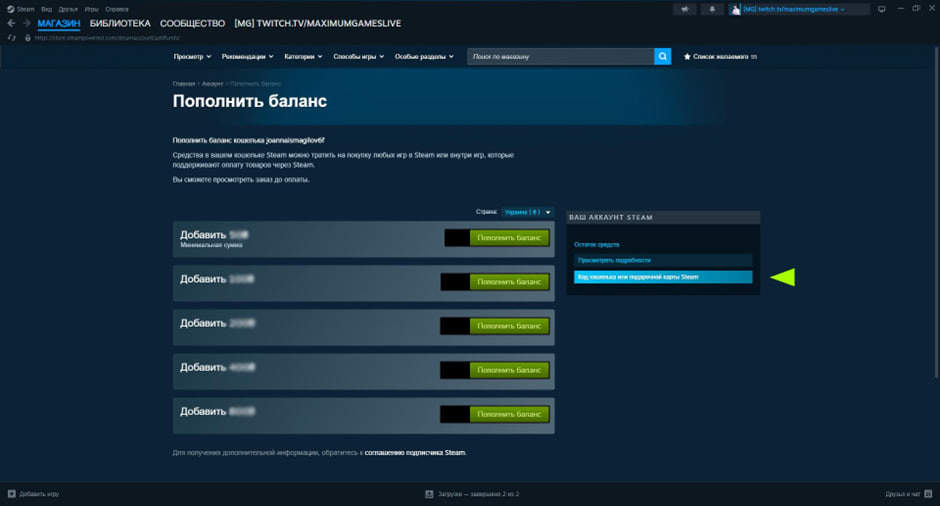Open the соглашению подписчика Steam link
The width and height of the screenshot is (940, 506).
[415, 453]
